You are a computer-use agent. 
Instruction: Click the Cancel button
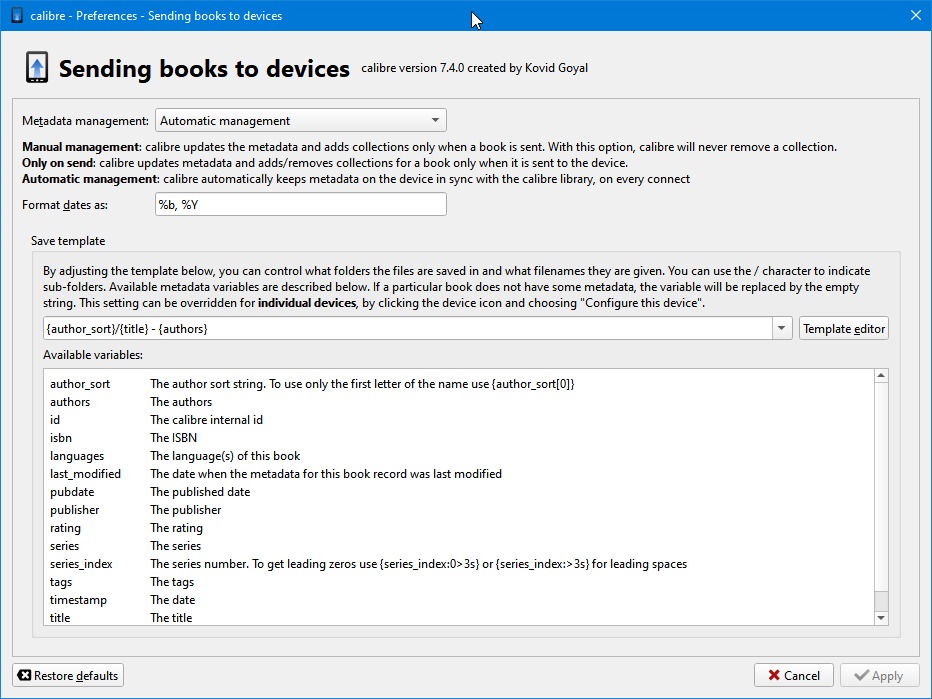(x=794, y=676)
